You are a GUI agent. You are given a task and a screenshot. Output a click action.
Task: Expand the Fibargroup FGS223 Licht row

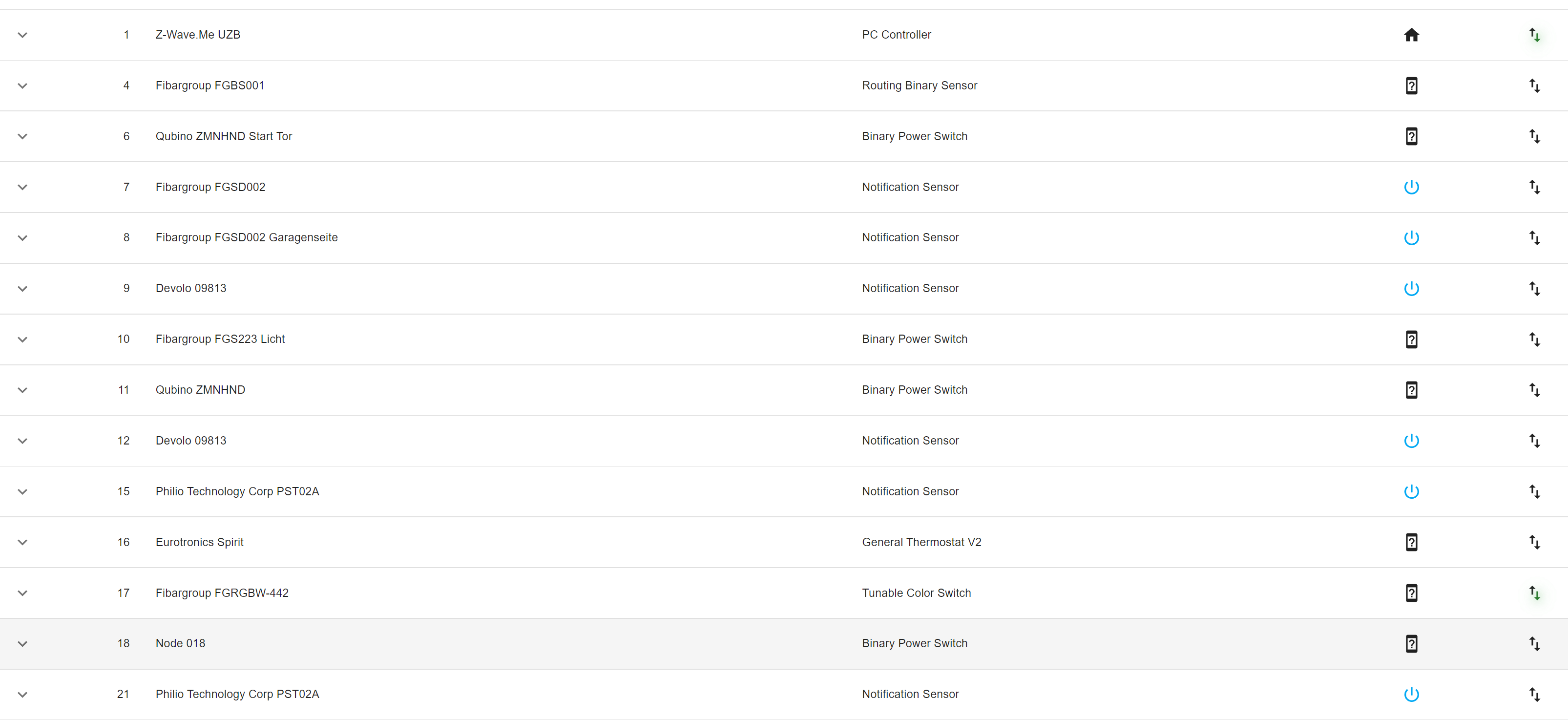click(x=22, y=339)
